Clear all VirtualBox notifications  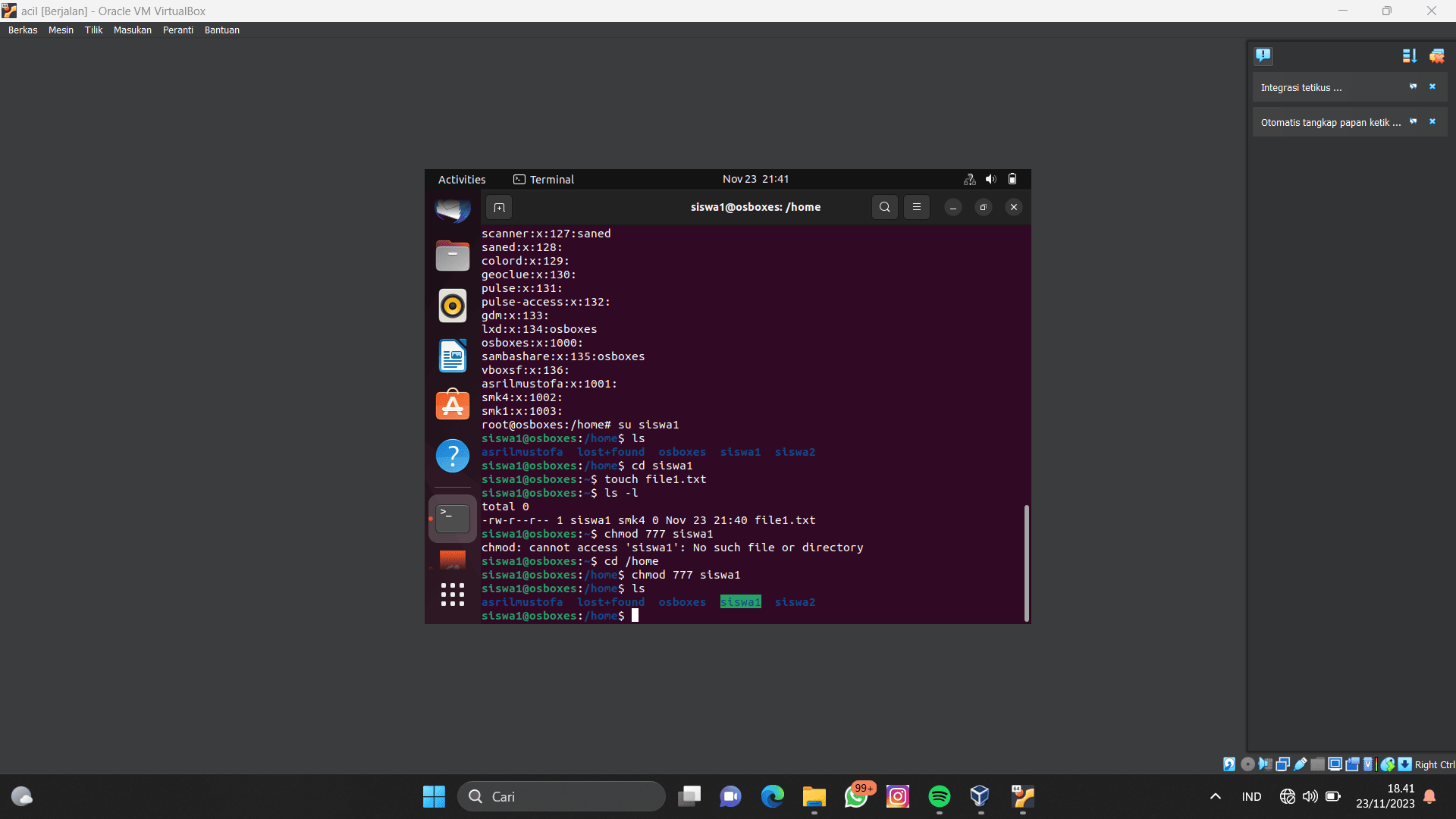(1437, 55)
